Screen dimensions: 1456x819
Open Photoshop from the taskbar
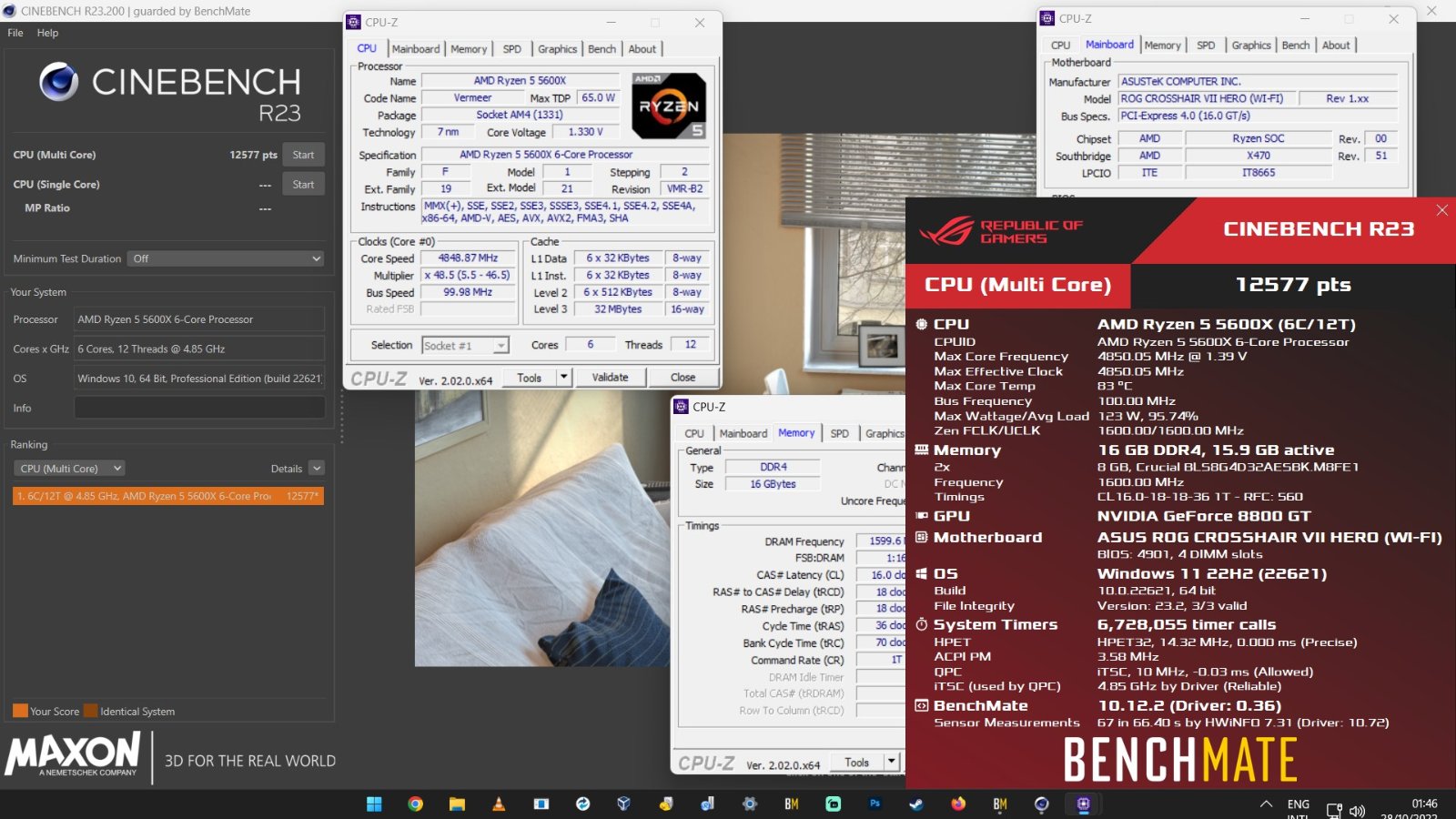coord(875,804)
